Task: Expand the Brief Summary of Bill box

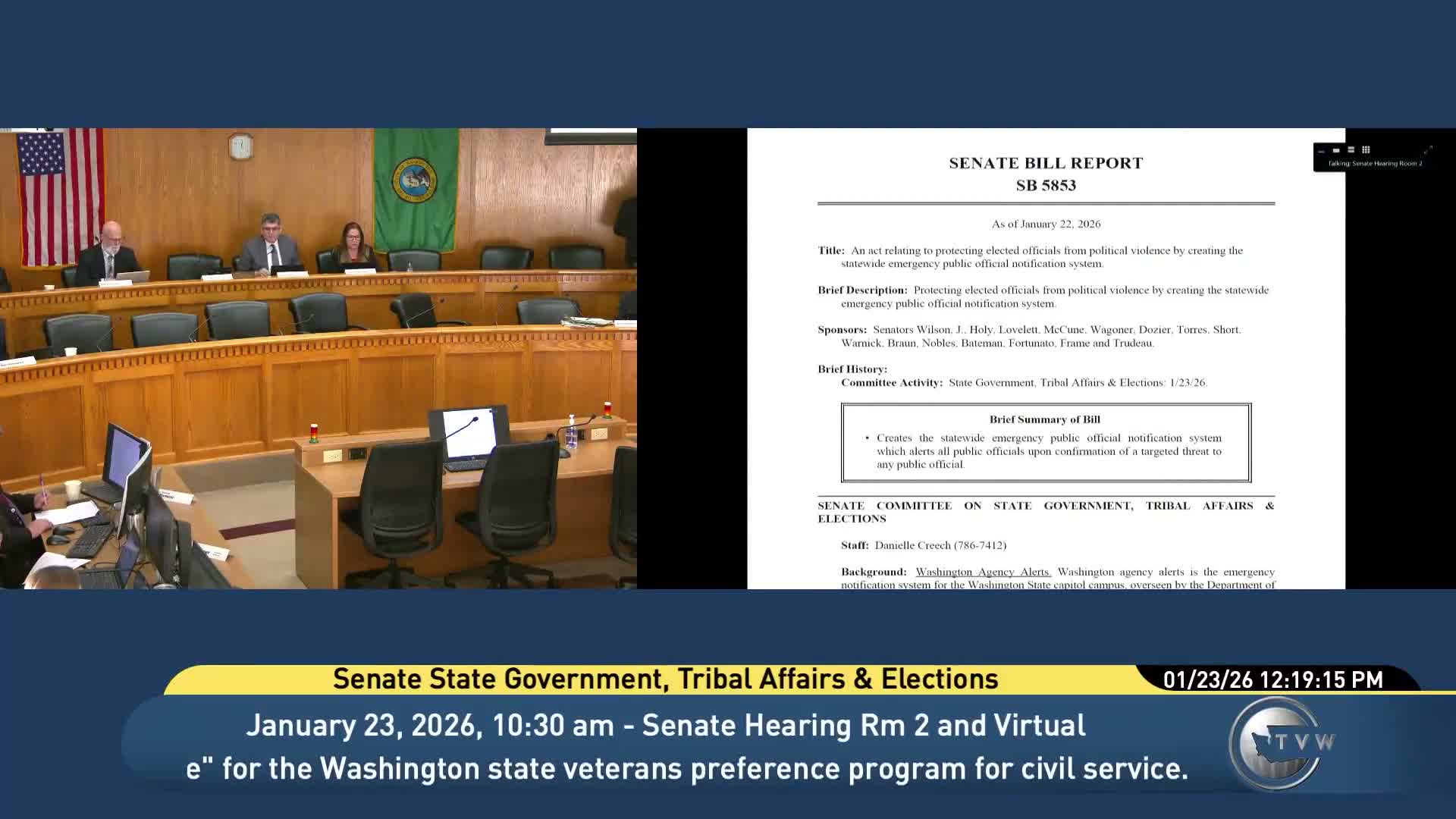Action: (1045, 444)
